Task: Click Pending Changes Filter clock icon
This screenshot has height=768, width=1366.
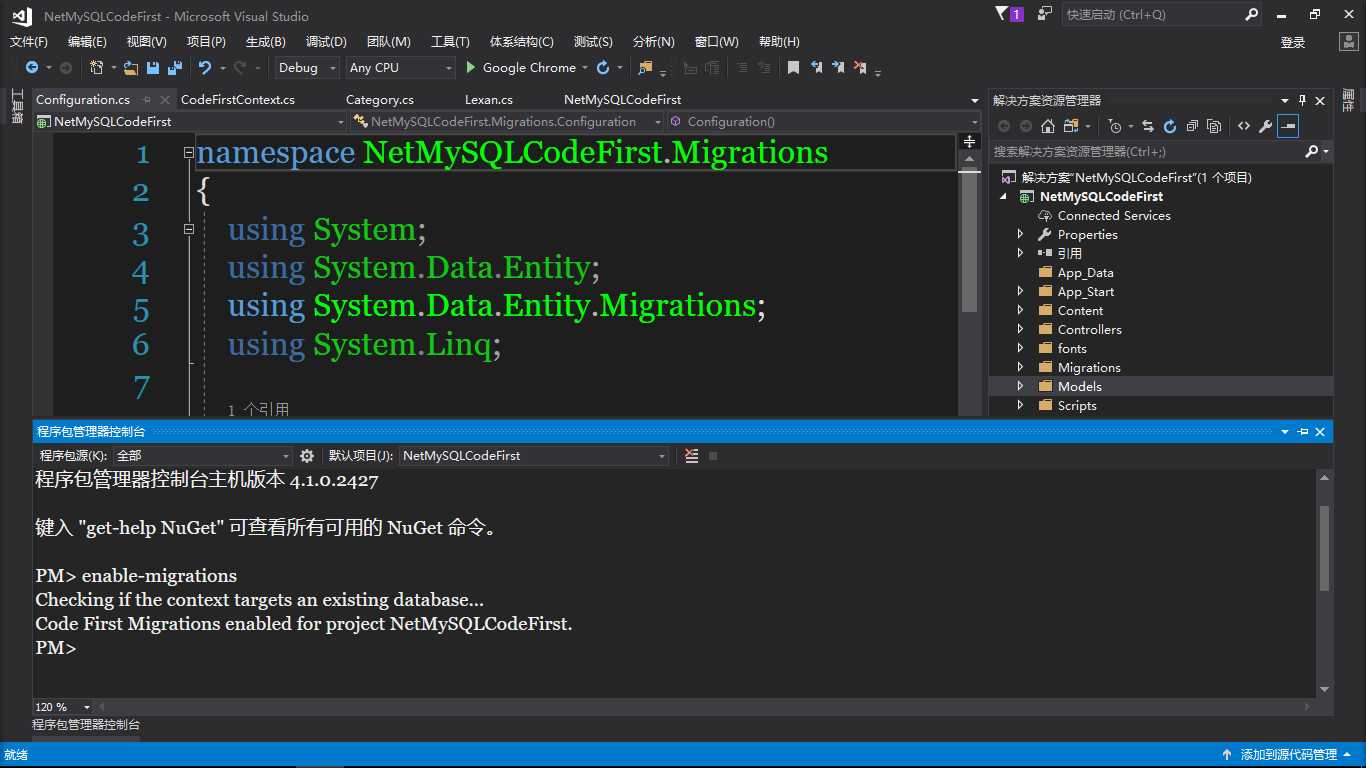Action: pos(1115,126)
